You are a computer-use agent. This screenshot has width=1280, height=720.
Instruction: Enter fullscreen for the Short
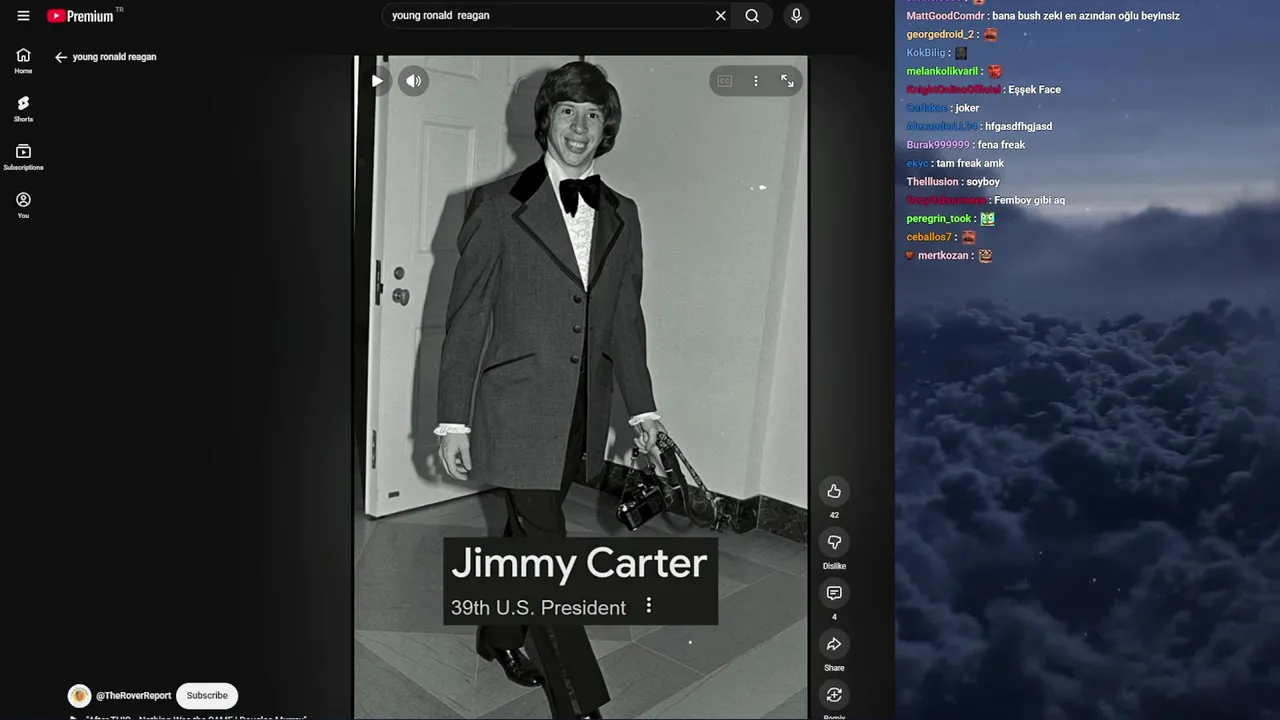787,81
